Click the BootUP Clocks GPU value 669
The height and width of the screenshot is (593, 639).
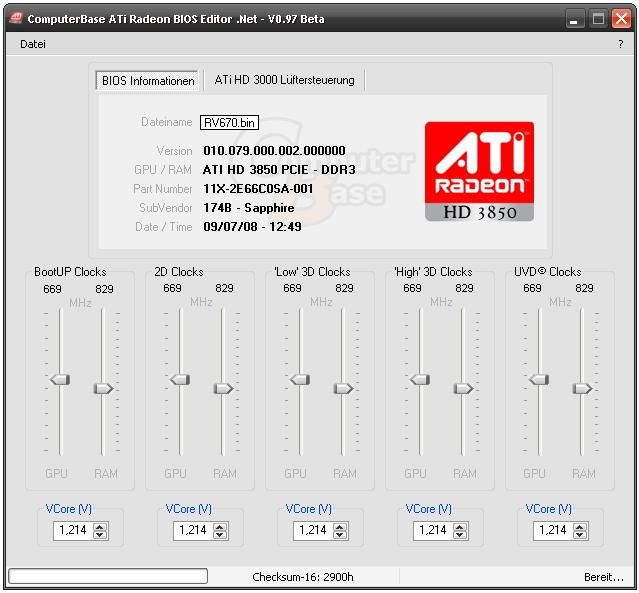[x=52, y=289]
